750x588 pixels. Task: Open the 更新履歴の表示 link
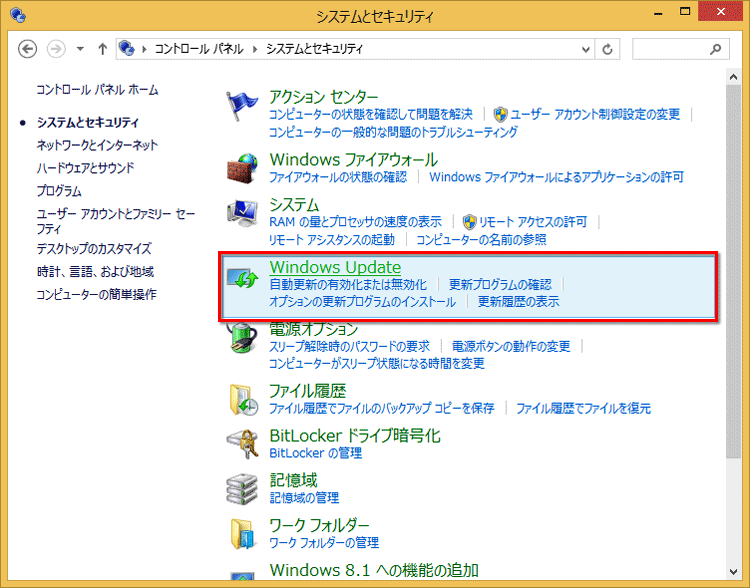pyautogui.click(x=518, y=302)
